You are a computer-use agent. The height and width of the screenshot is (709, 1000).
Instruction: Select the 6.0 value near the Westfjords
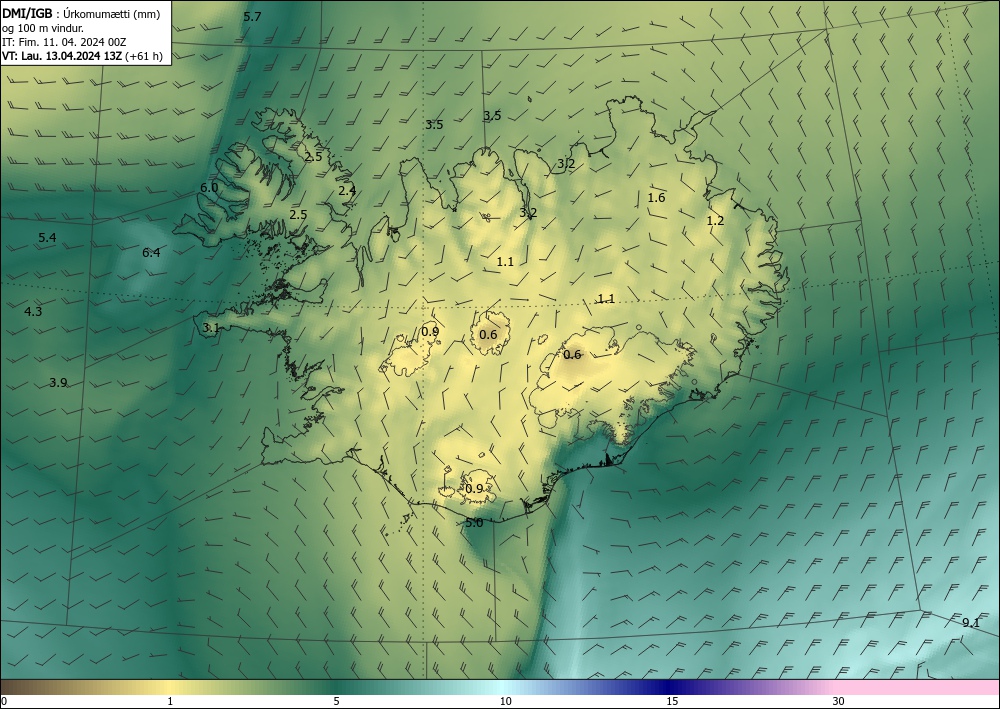click(209, 187)
